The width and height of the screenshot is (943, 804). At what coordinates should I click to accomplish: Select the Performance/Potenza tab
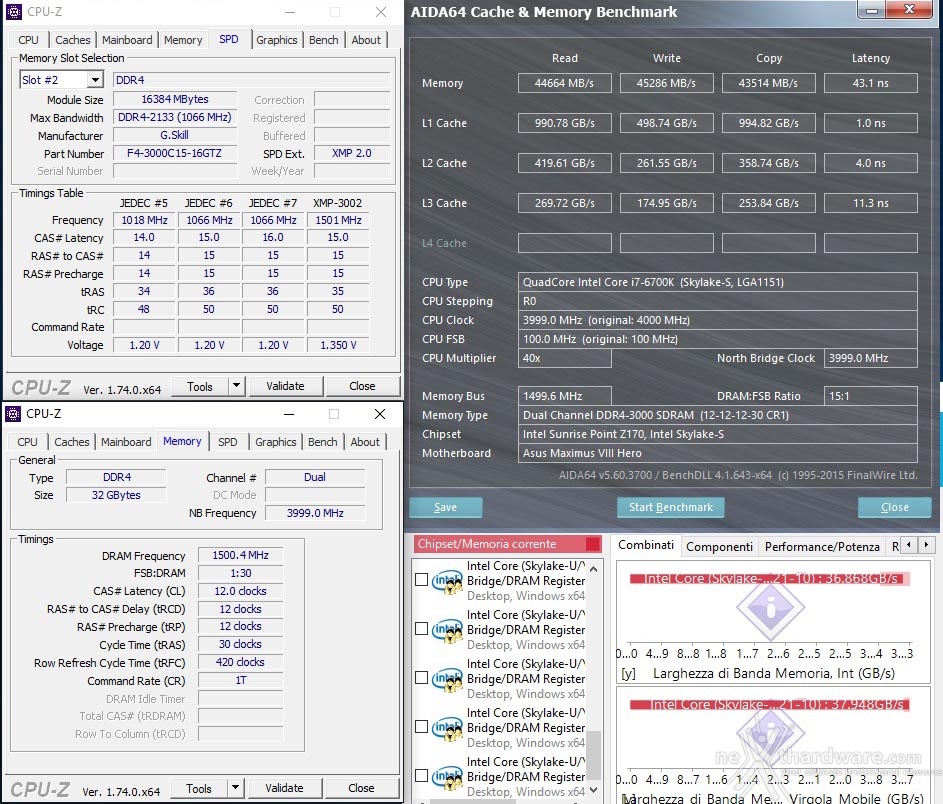(x=822, y=547)
